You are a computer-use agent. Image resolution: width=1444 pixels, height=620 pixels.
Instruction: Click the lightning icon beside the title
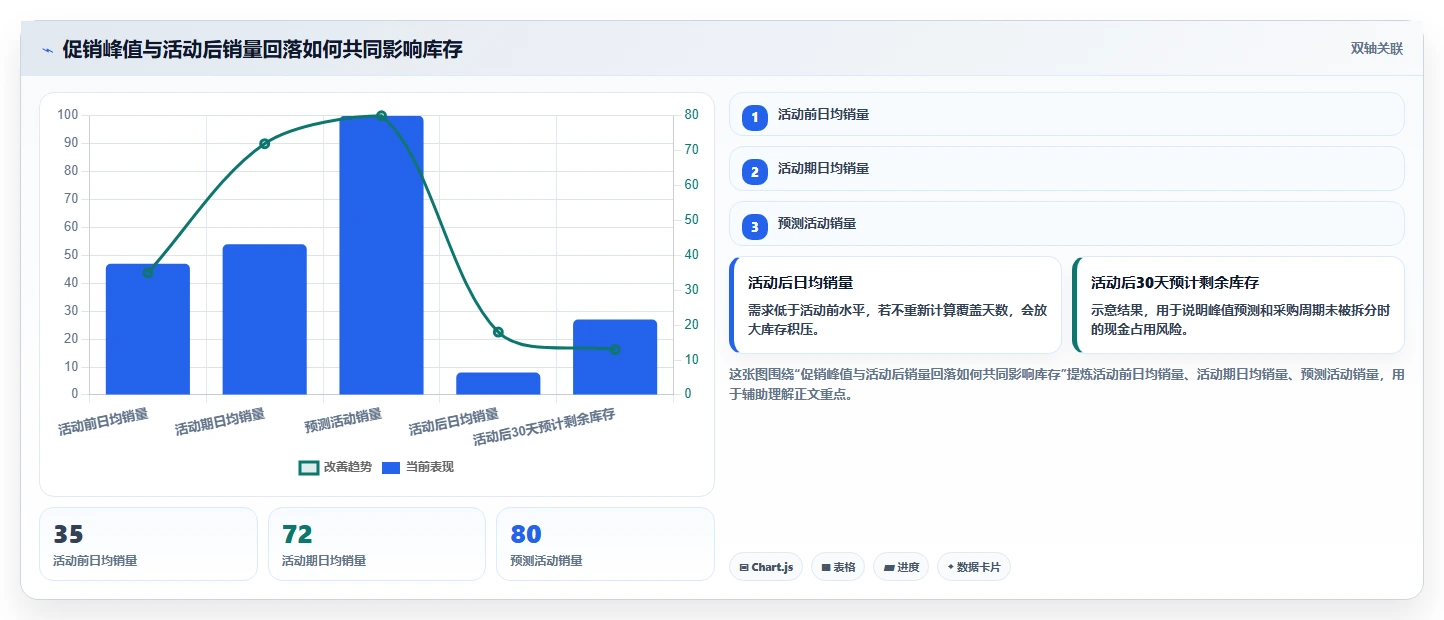(47, 50)
